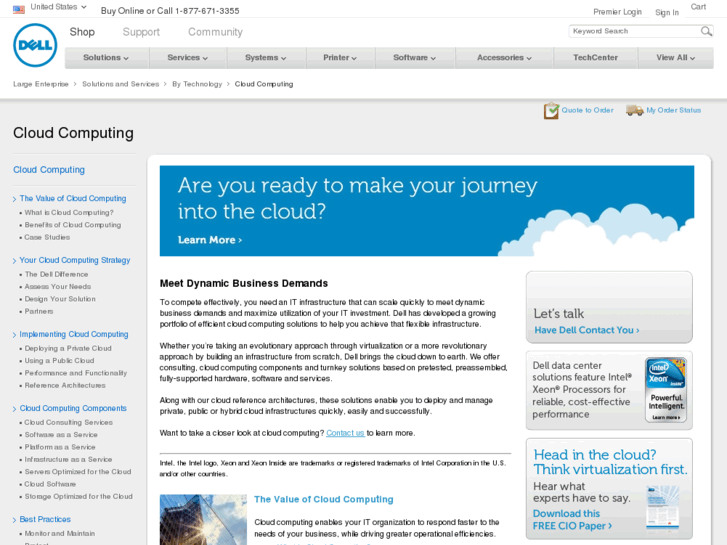Open The Dell Difference link

coord(56,274)
